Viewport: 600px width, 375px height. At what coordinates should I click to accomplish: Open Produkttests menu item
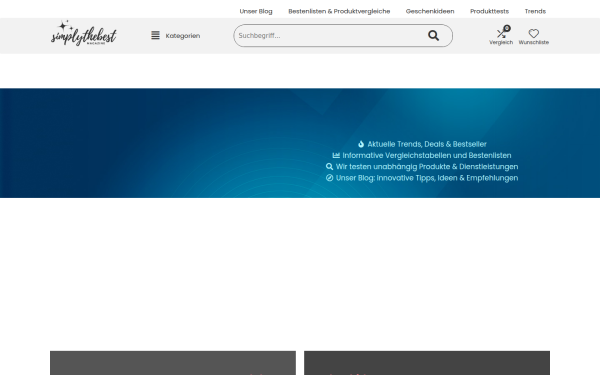[x=489, y=11]
